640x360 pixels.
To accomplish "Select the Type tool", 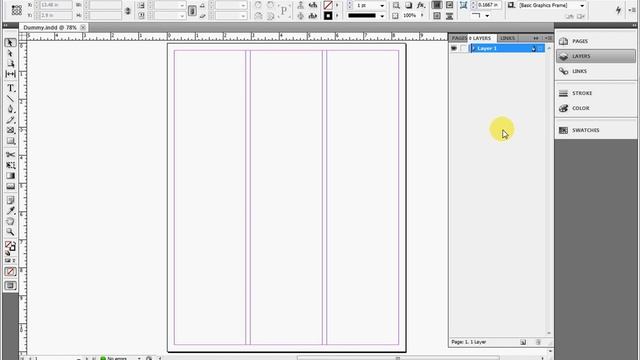I will (11, 88).
